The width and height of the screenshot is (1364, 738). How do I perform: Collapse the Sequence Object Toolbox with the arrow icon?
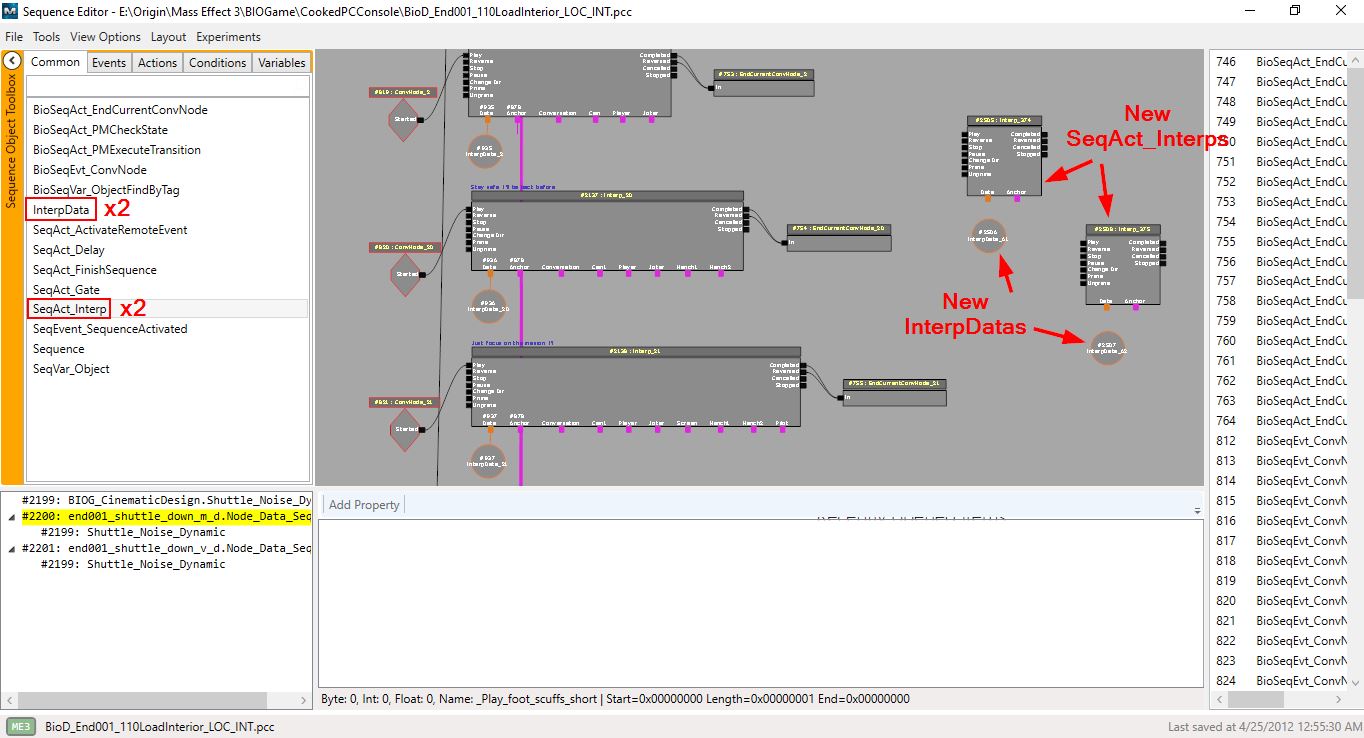pyautogui.click(x=12, y=61)
